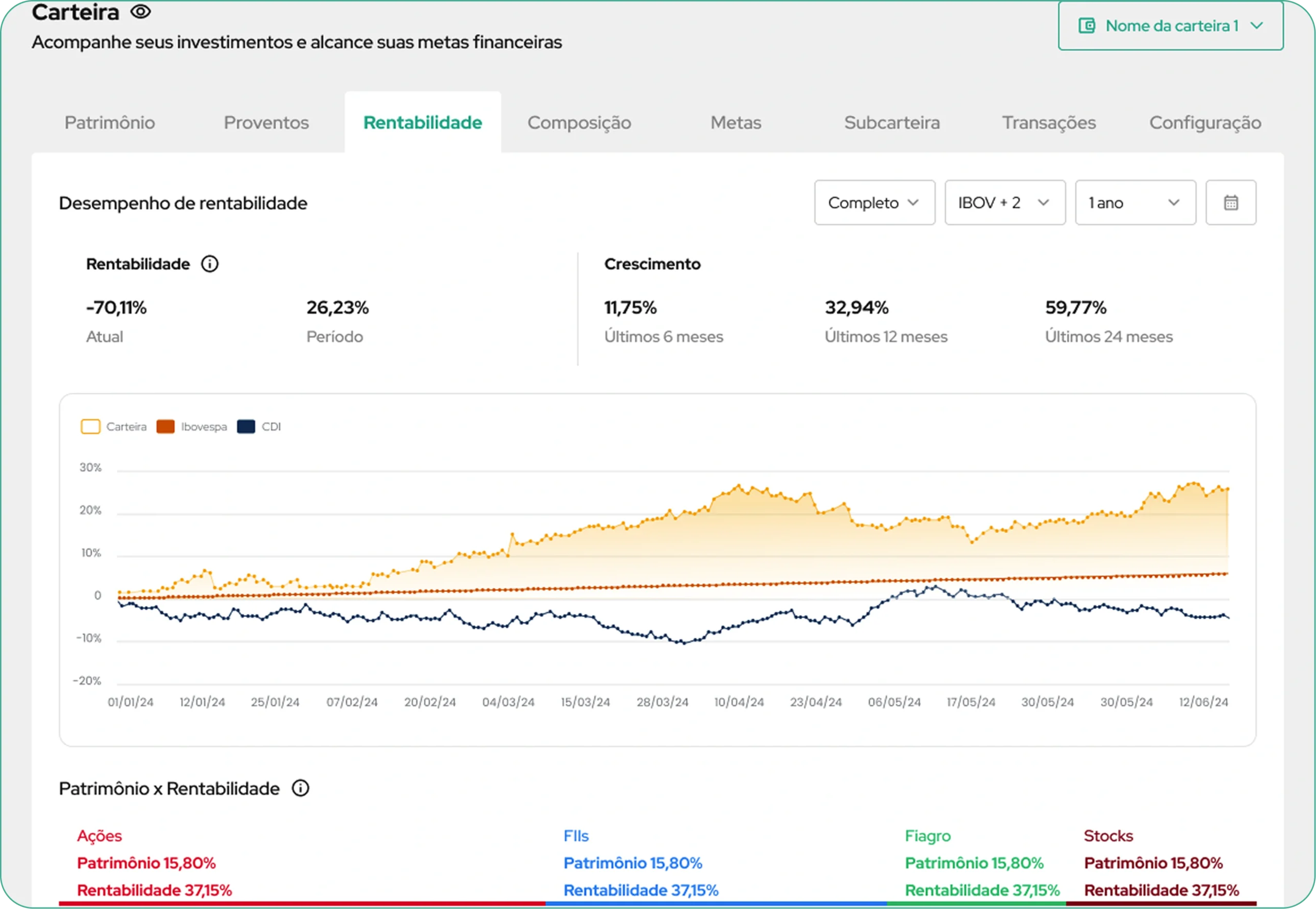The height and width of the screenshot is (909, 1316).
Task: Click the wallet icon beside portfolio name
Action: [1087, 26]
